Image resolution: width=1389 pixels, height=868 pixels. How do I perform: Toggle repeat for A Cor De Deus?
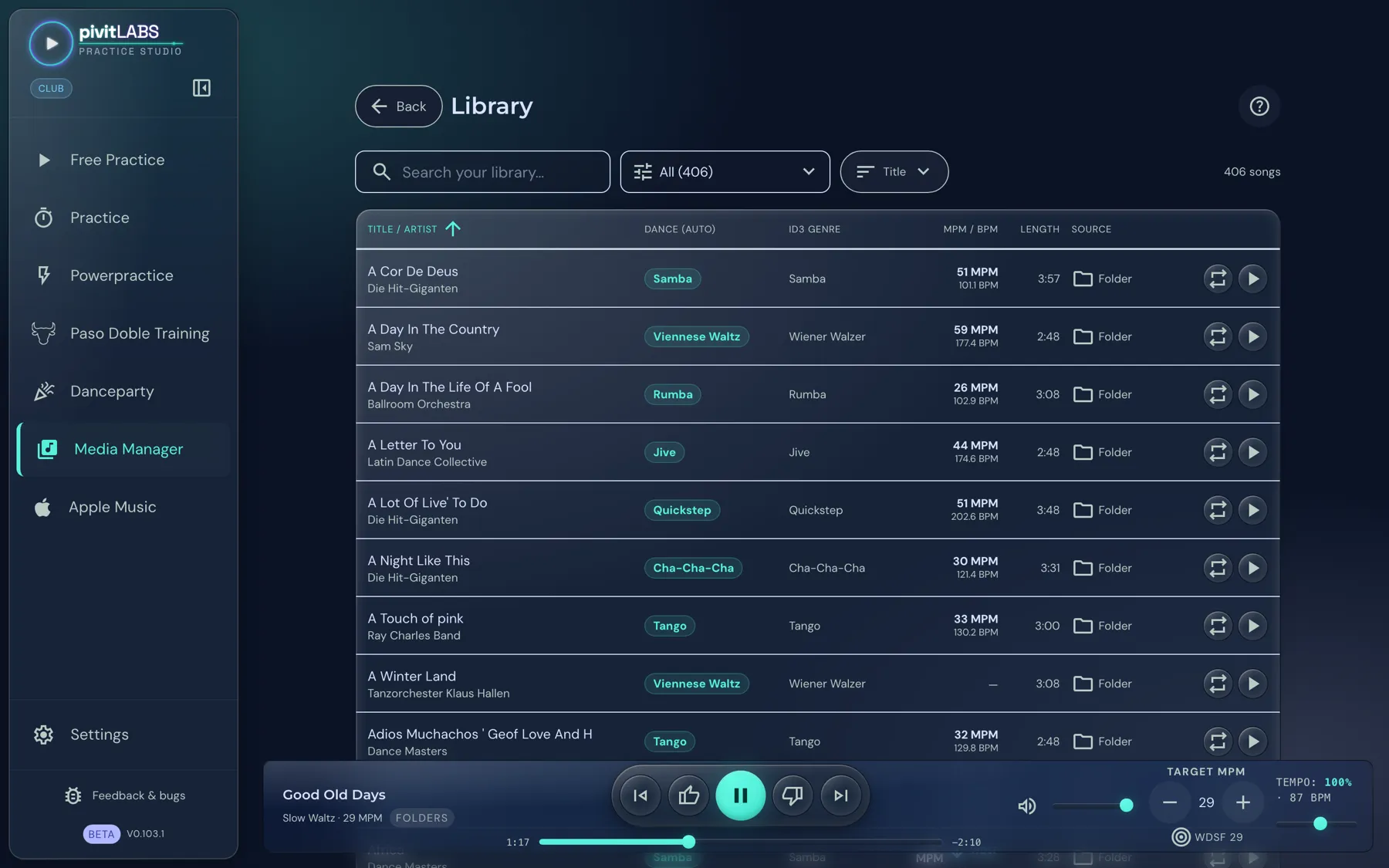click(1217, 279)
